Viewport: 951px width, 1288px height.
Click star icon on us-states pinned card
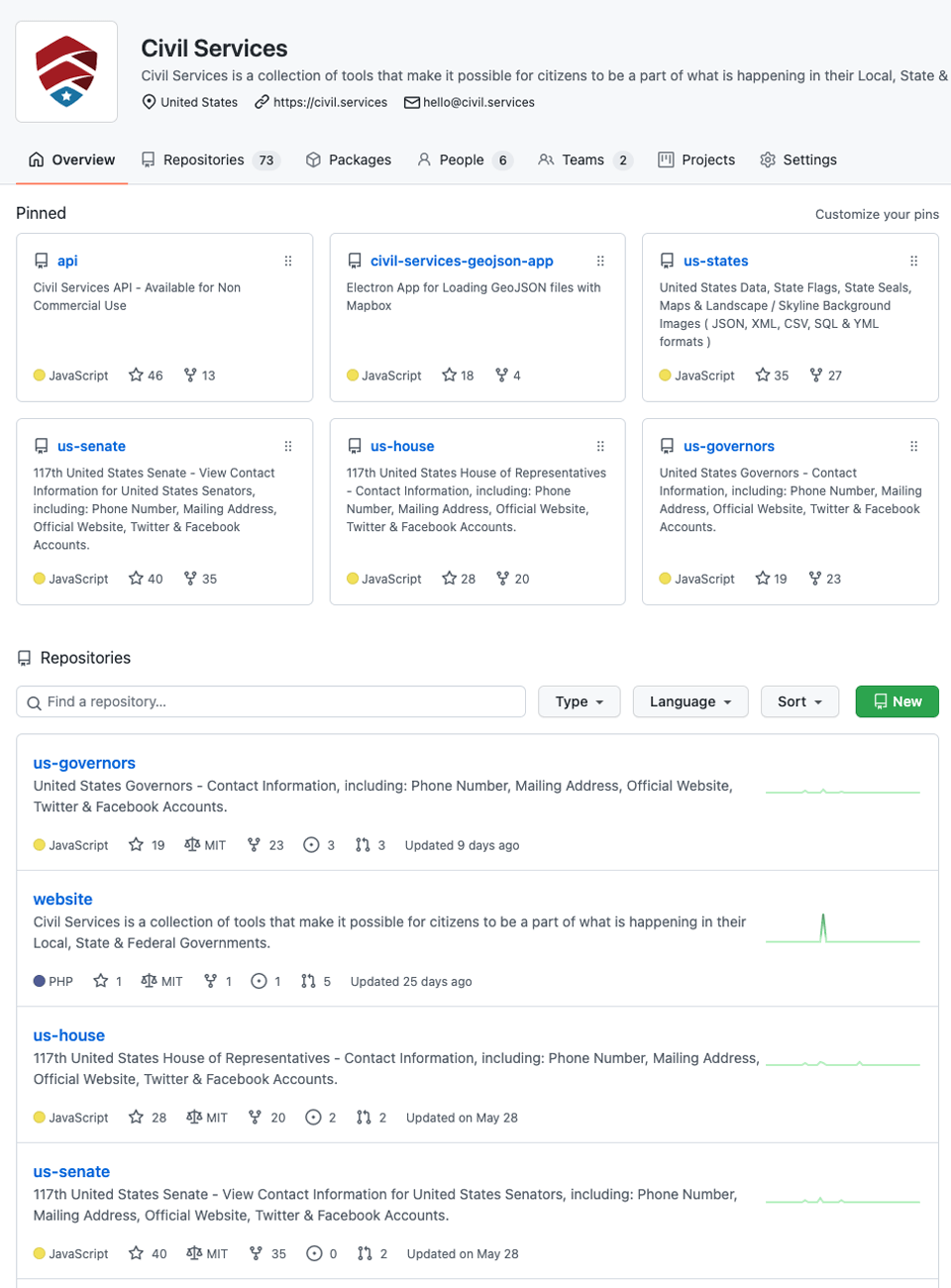tap(763, 376)
